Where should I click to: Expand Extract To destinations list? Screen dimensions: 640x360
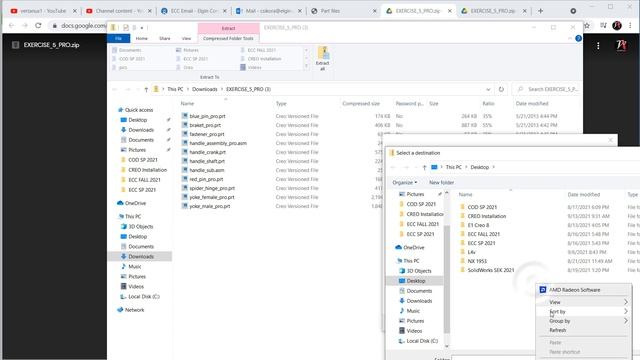[307, 67]
